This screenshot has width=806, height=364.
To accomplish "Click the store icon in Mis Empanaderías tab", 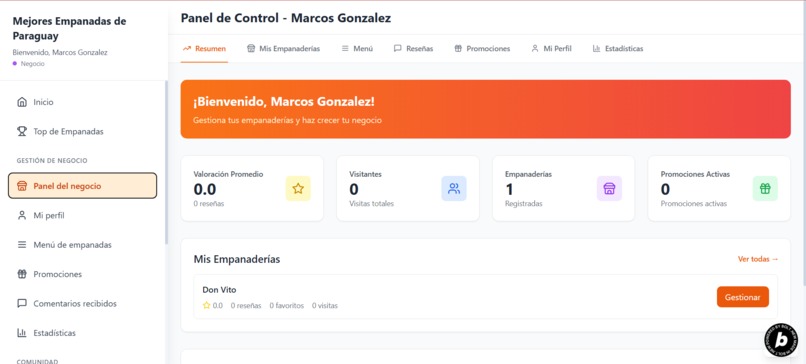I will pos(251,49).
